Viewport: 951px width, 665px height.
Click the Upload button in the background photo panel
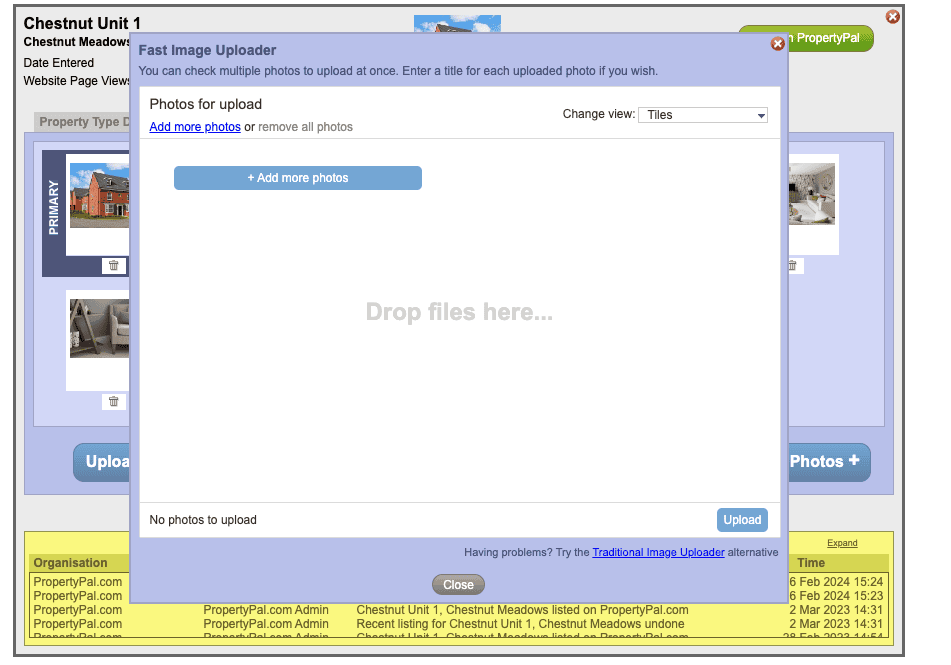102,462
